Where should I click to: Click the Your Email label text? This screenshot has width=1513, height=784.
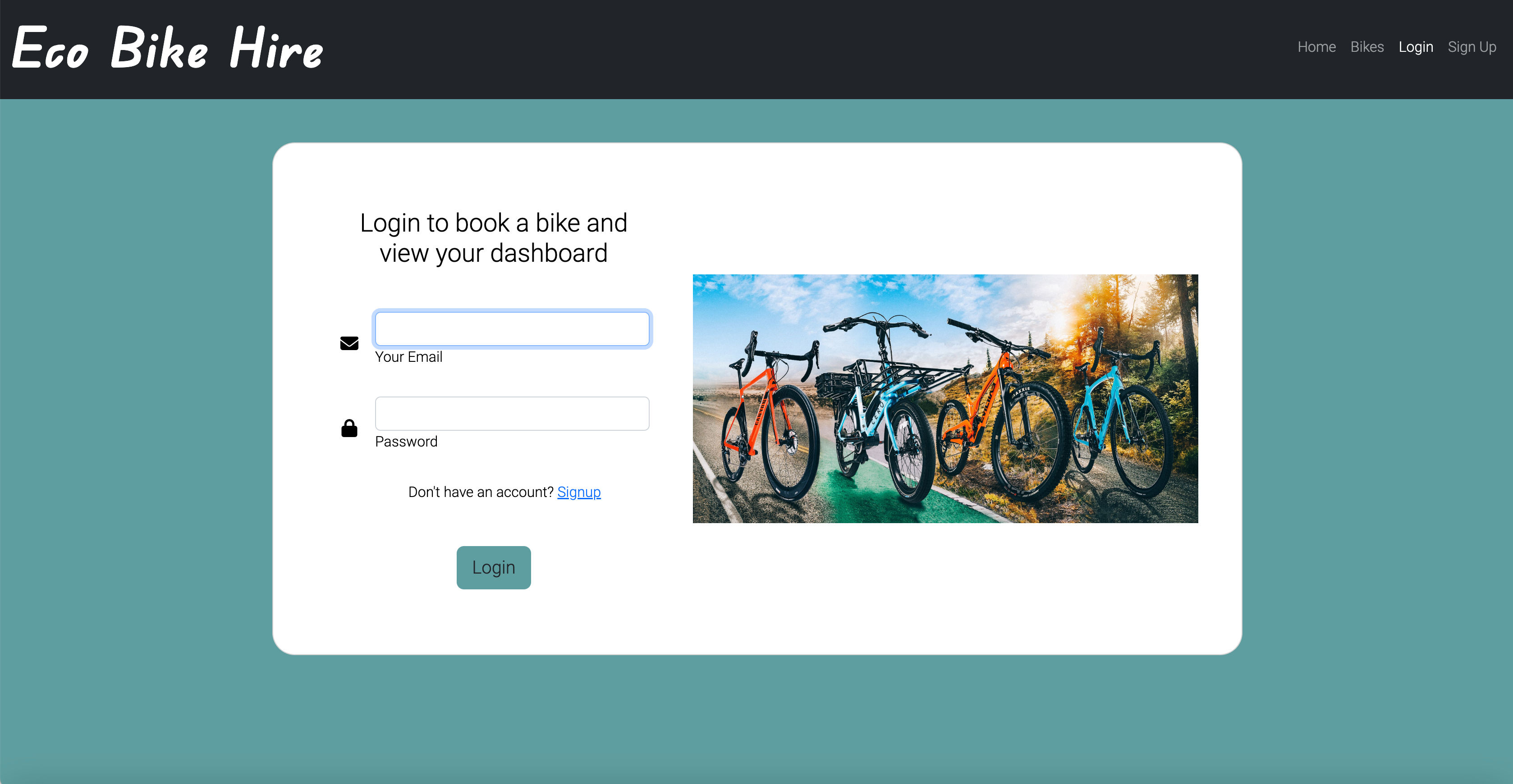pyautogui.click(x=409, y=357)
